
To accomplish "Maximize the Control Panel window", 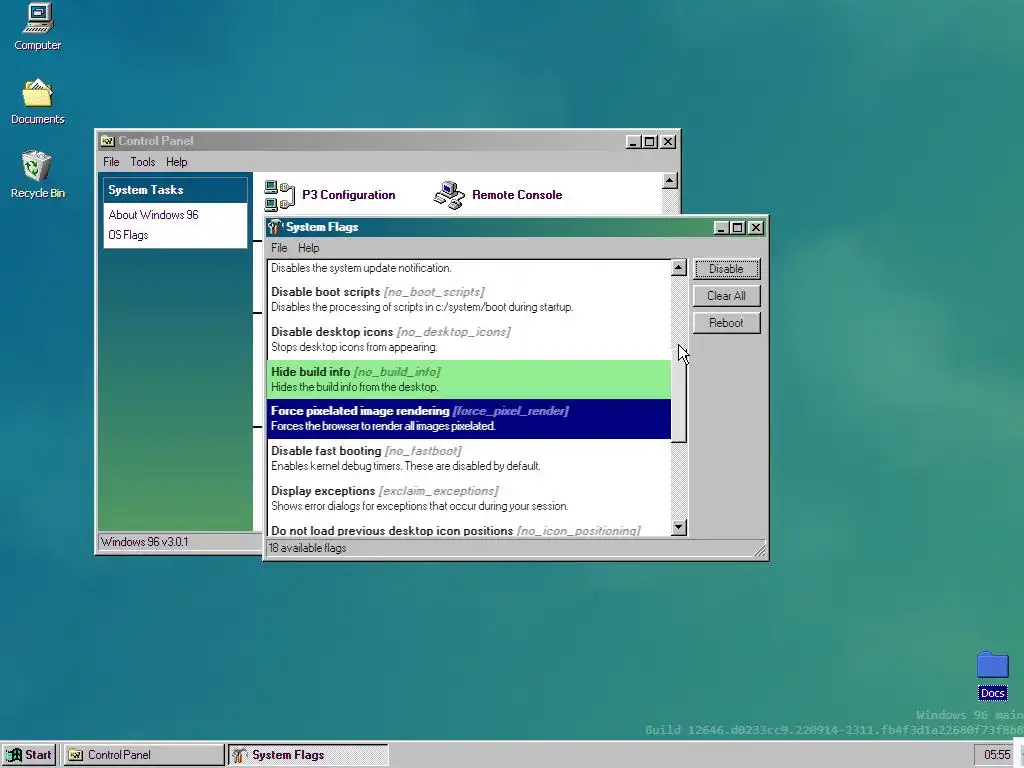I will 650,142.
